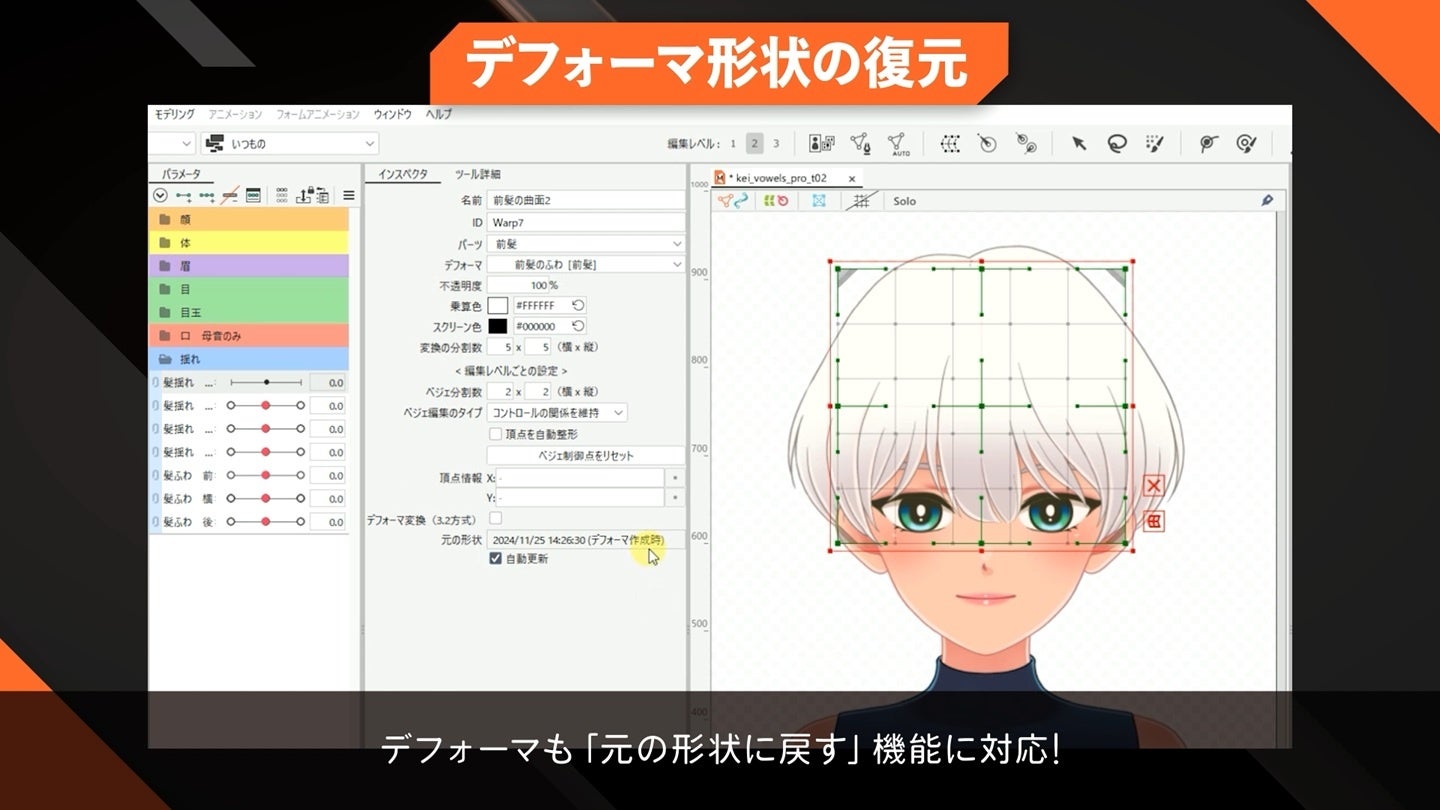The width and height of the screenshot is (1440, 810).
Task: Open the ベジェ編集のタイプ dropdown
Action: pos(557,412)
